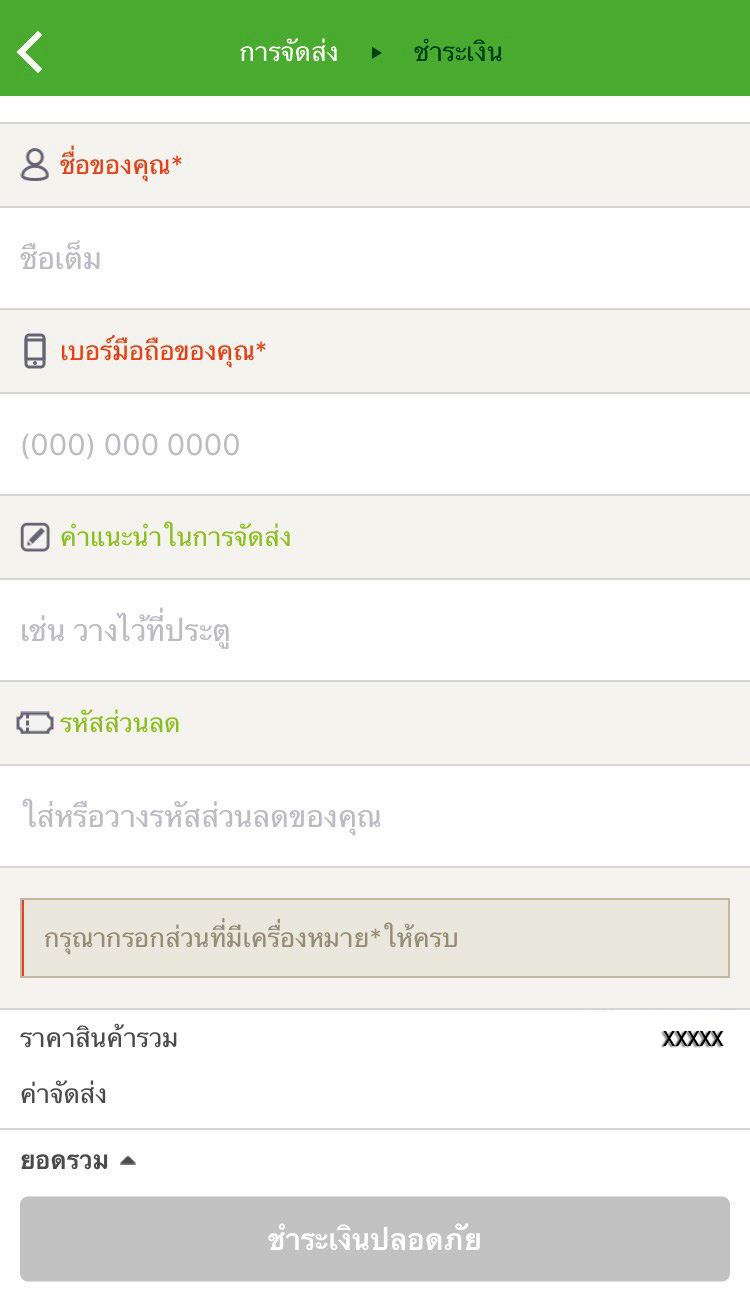Click the ราคาสินค้ารวม price row
Image resolution: width=750 pixels, height=1302 pixels.
point(375,1039)
